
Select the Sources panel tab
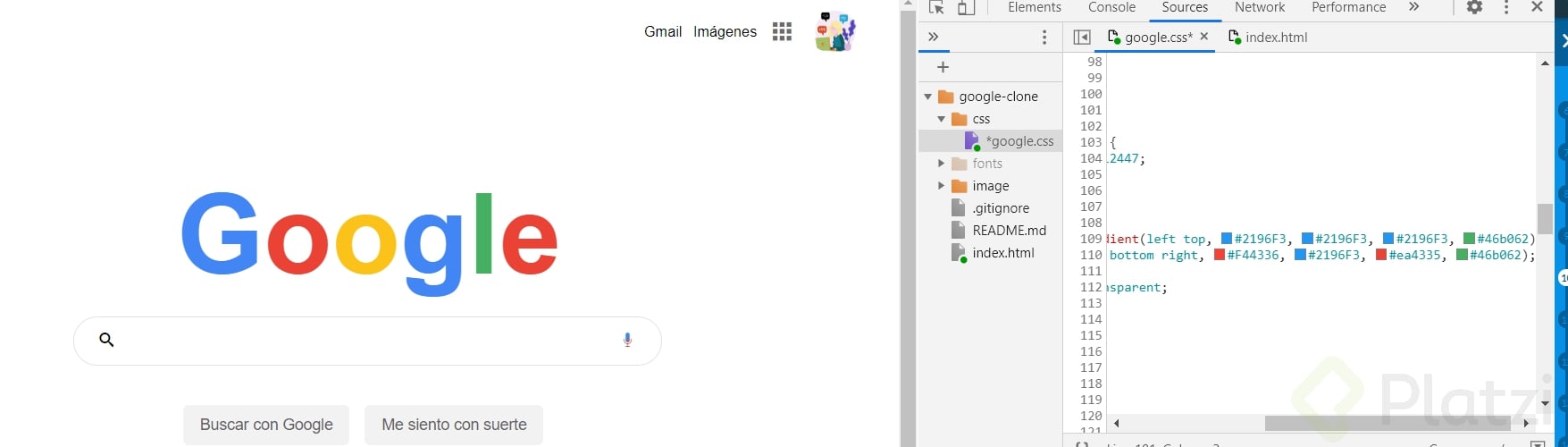[1185, 7]
